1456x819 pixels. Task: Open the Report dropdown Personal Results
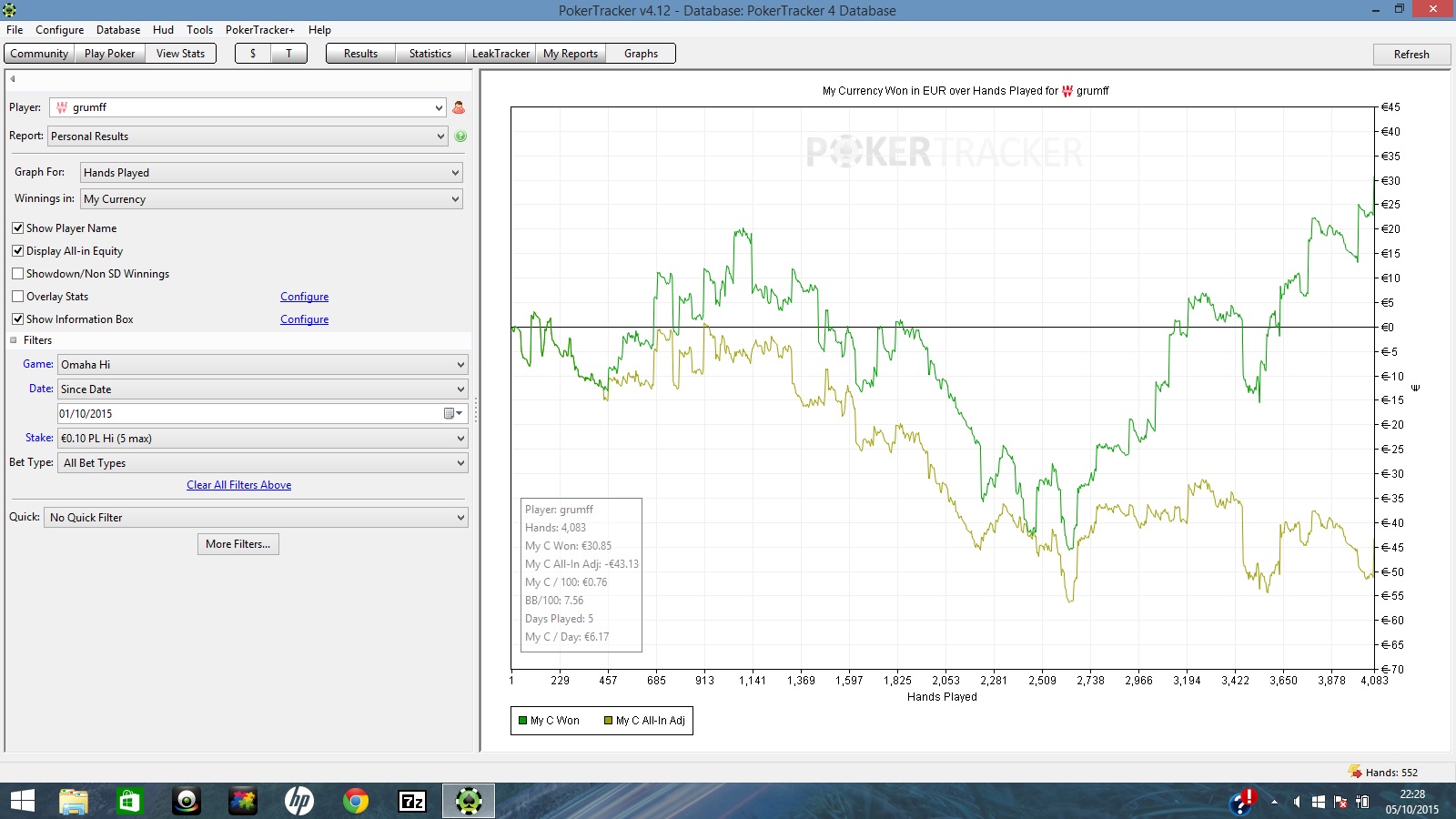click(x=248, y=136)
